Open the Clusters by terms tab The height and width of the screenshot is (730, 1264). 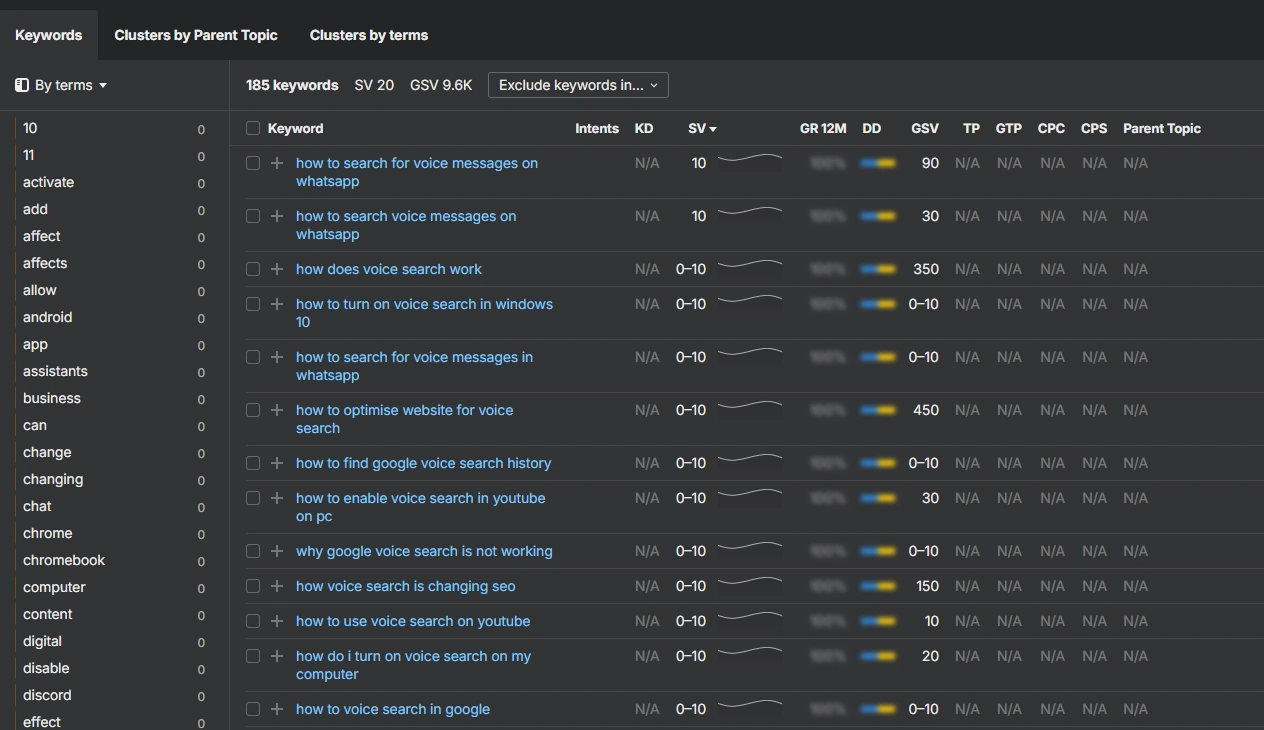tap(369, 35)
